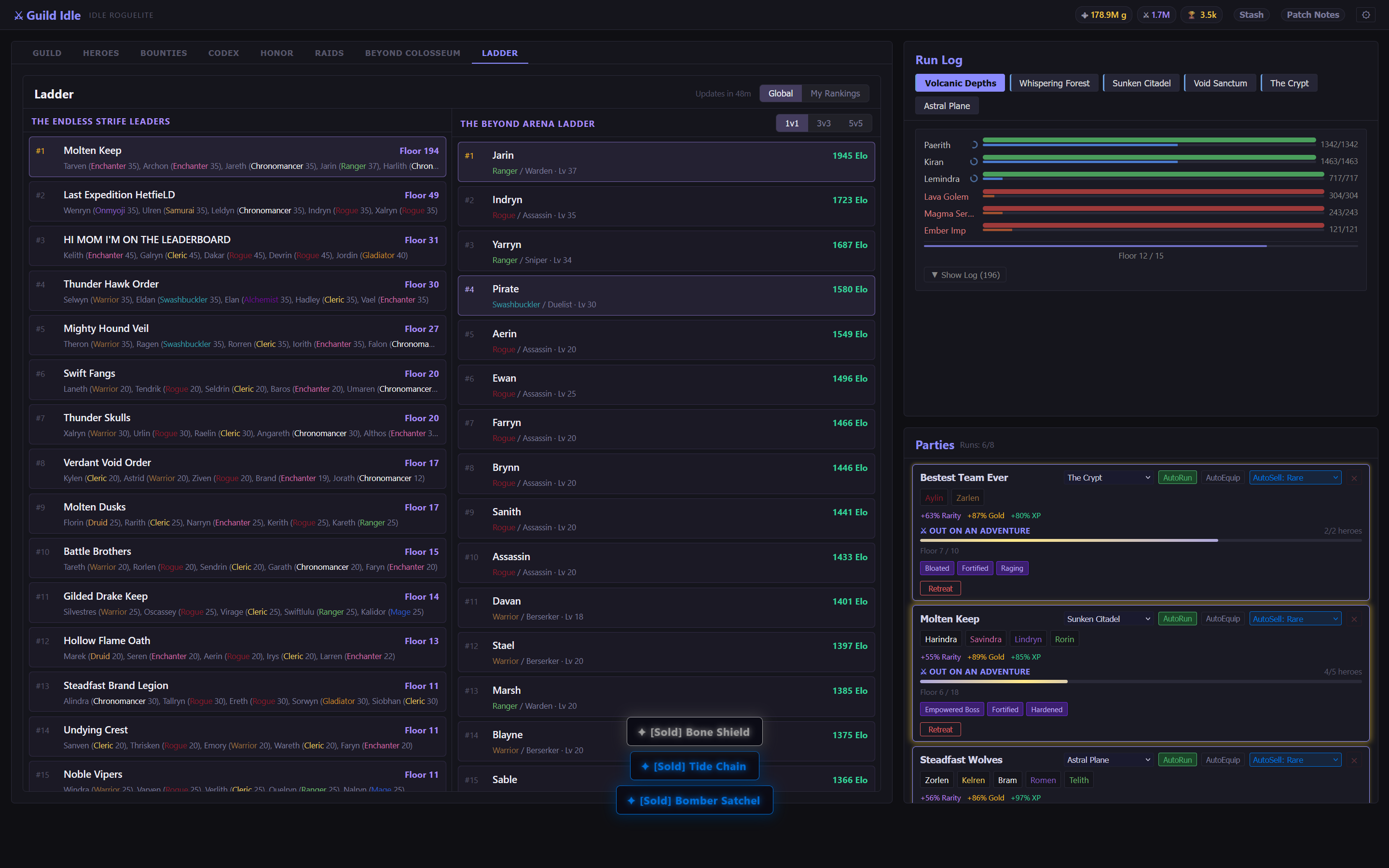1389x868 pixels.
Task: Select the #1 Molten Keep ladder entry
Action: coord(237,157)
